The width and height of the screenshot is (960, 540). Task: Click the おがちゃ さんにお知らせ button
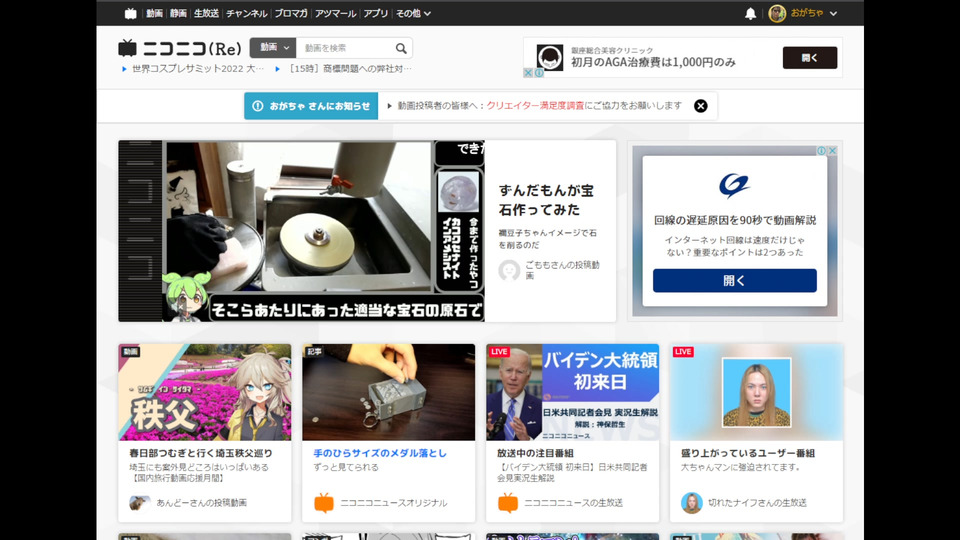coord(311,106)
